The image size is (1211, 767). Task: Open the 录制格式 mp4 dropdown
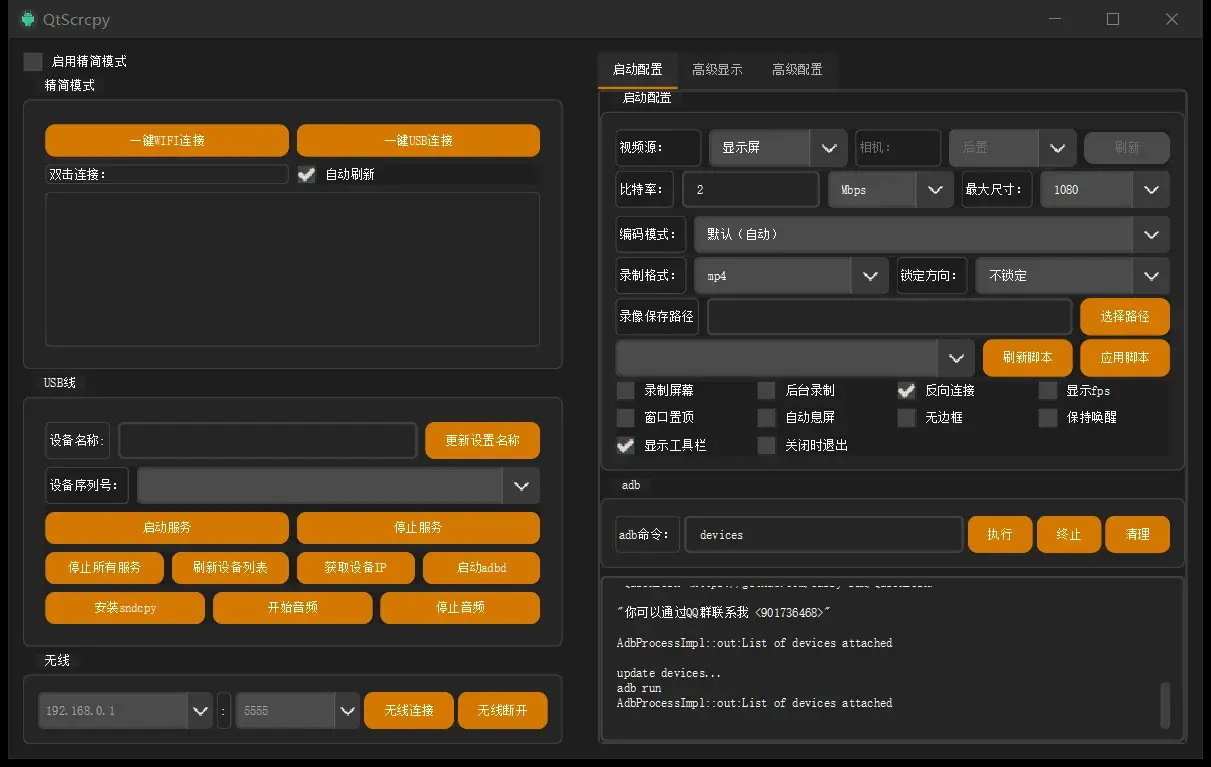tap(791, 275)
